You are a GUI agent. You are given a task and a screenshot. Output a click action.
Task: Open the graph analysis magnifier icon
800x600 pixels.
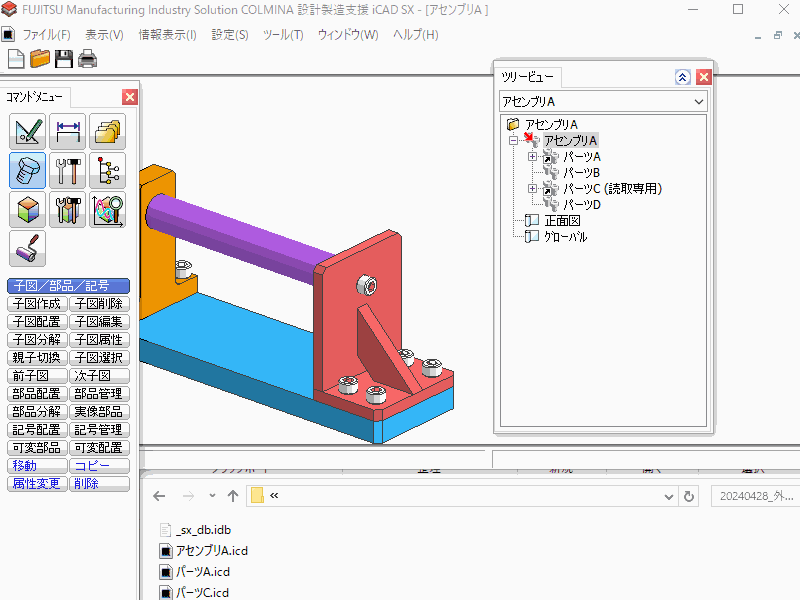pos(107,210)
